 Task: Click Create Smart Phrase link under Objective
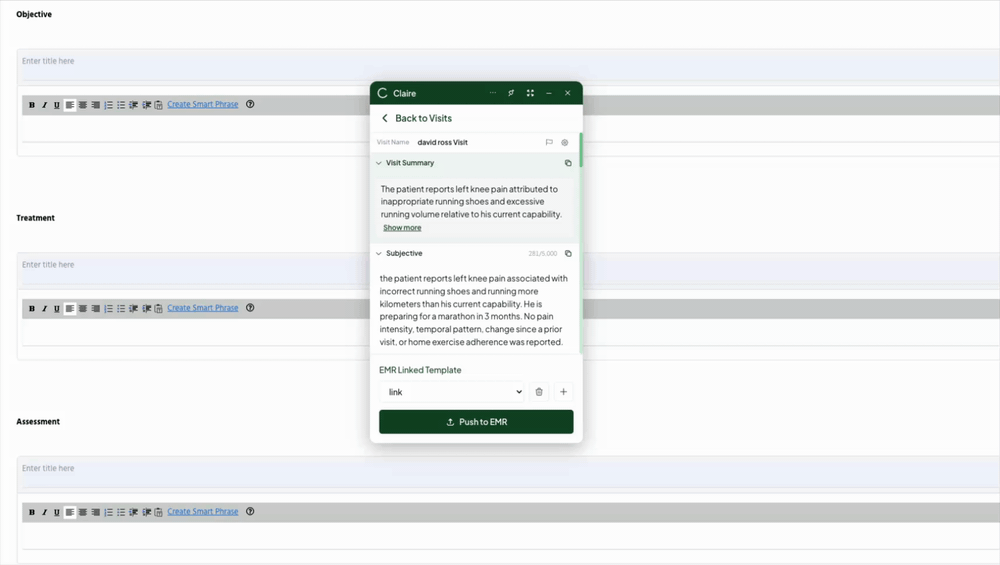pyautogui.click(x=203, y=104)
